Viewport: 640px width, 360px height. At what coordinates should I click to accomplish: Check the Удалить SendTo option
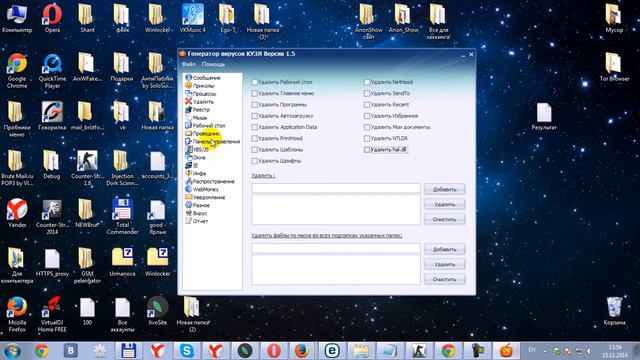tap(367, 93)
